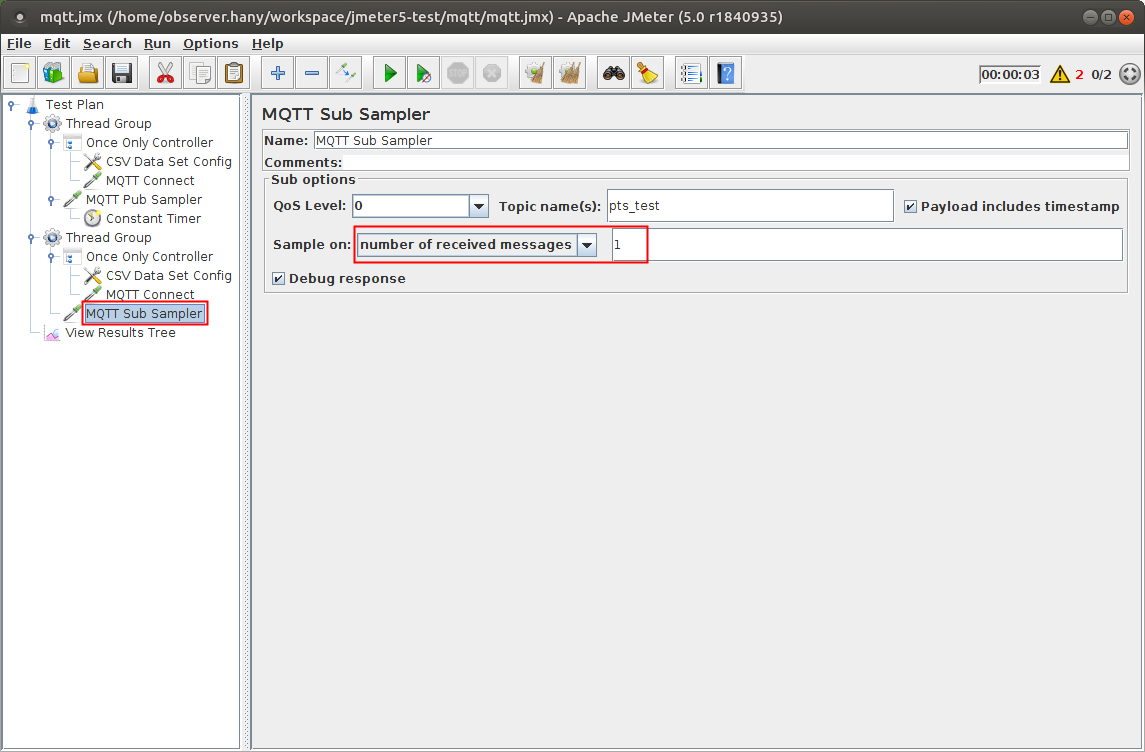Viewport: 1145px width, 752px height.
Task: Save the test plan with floppy icon
Action: 121,73
